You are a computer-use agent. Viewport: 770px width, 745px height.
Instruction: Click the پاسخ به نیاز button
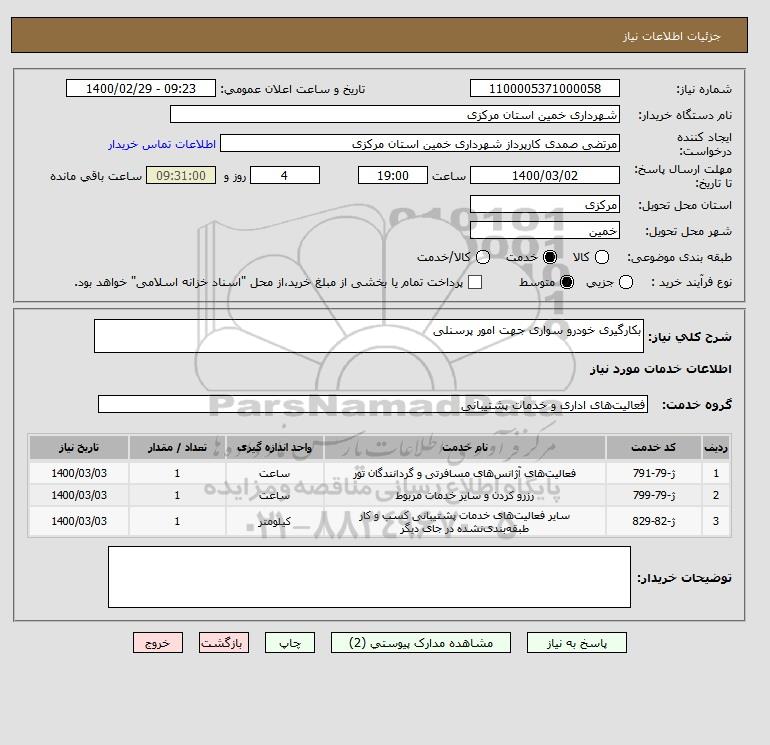click(577, 643)
